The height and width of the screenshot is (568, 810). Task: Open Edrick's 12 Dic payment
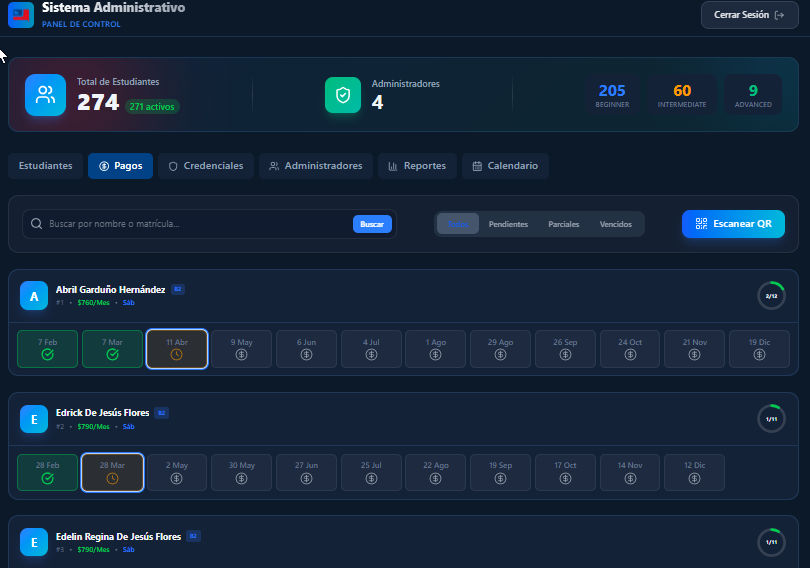click(694, 472)
